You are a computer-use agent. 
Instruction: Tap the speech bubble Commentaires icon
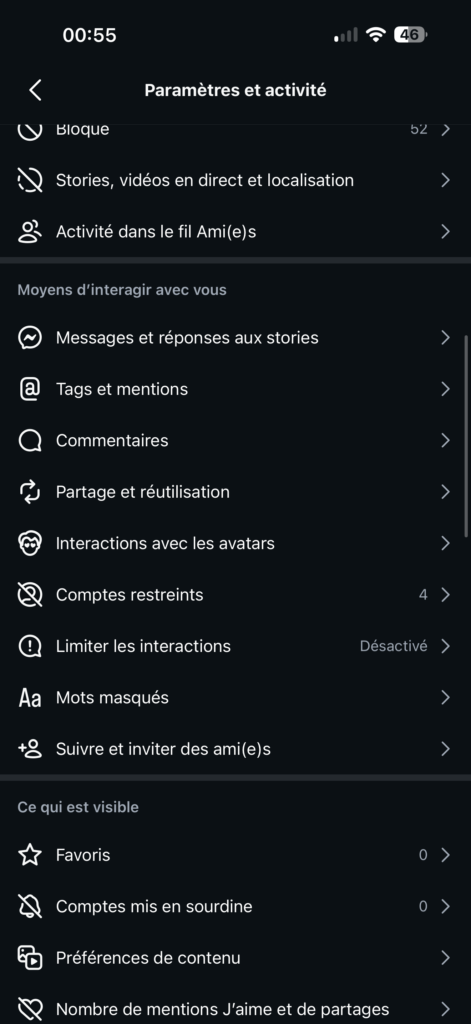30,441
